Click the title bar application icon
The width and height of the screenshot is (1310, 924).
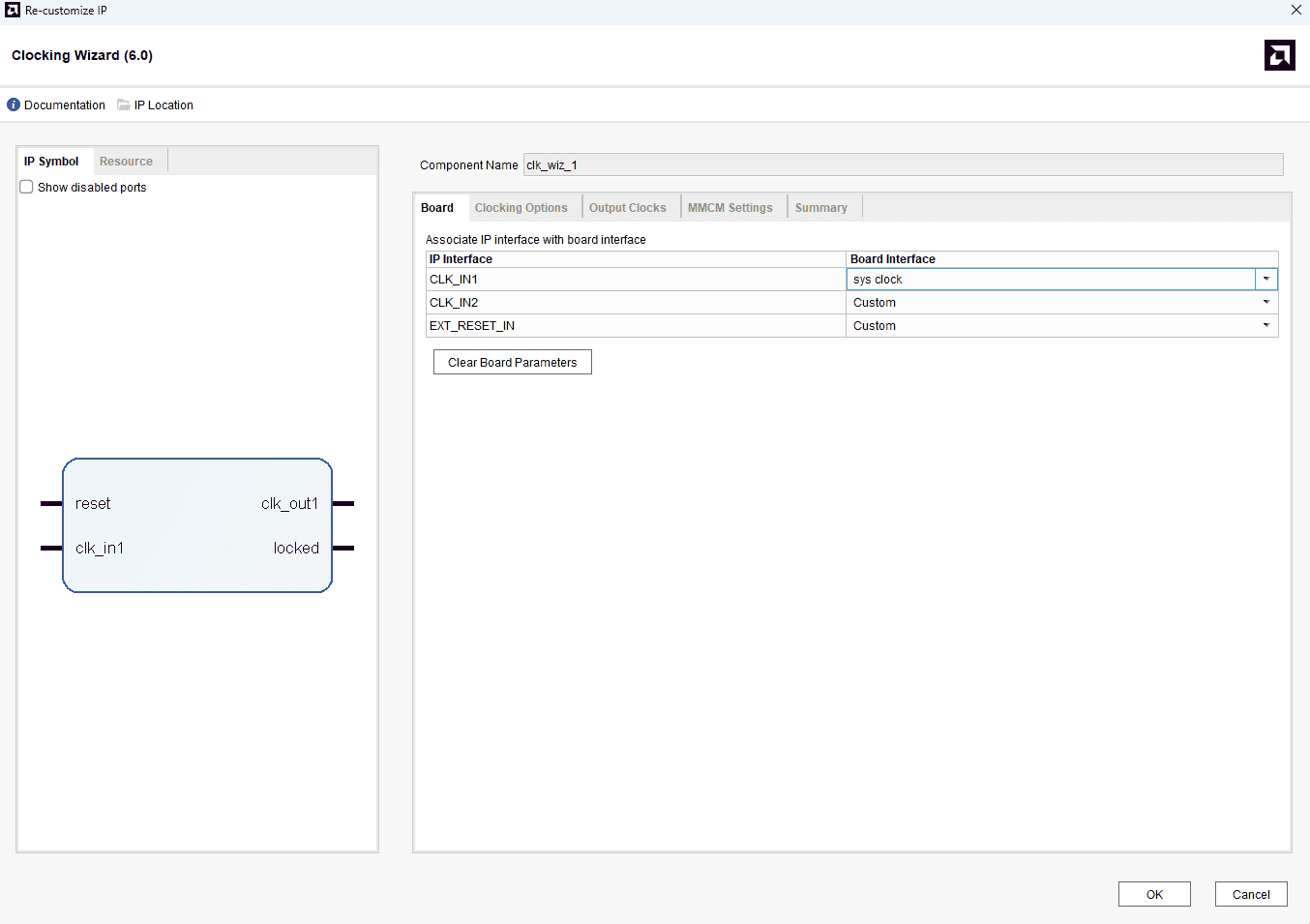click(x=13, y=10)
